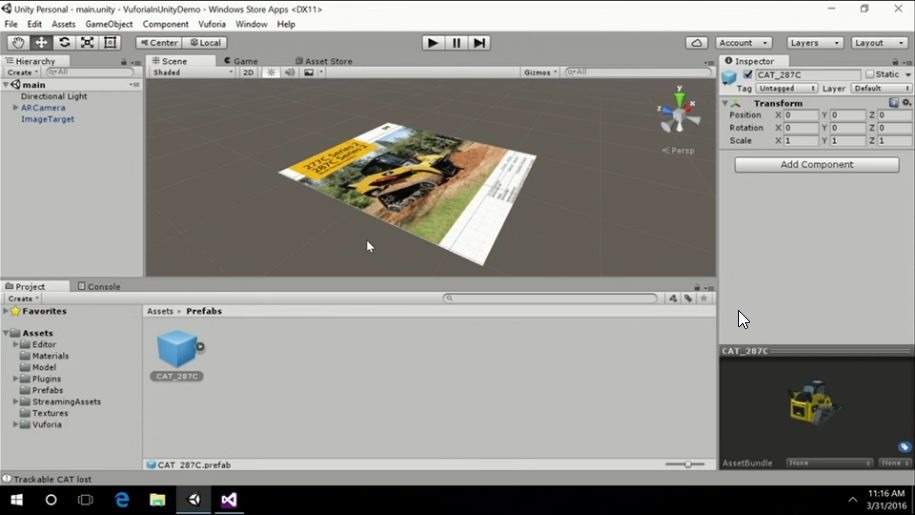915x515 pixels.
Task: Select the Rect transform tool
Action: [x=110, y=43]
